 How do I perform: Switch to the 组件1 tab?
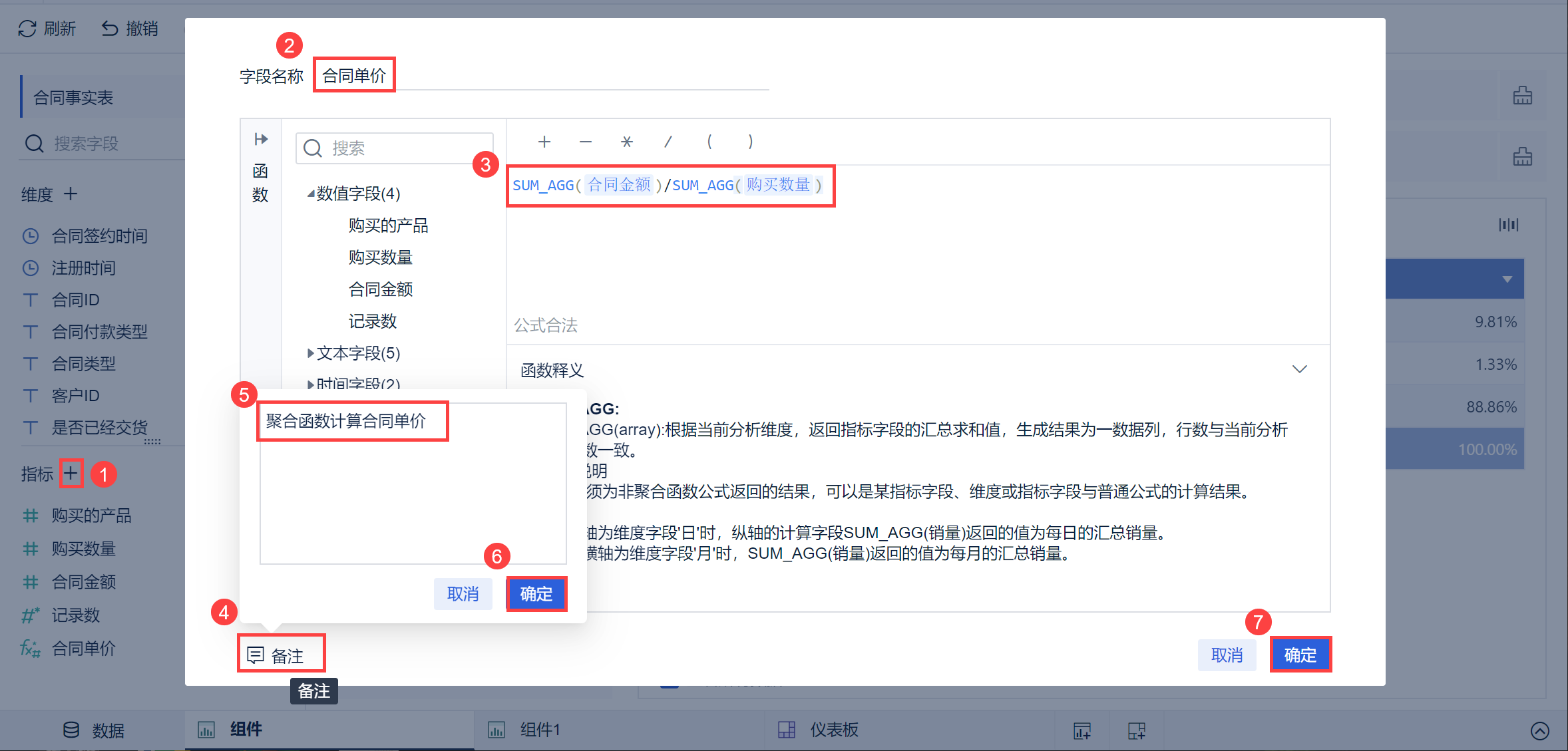[539, 730]
